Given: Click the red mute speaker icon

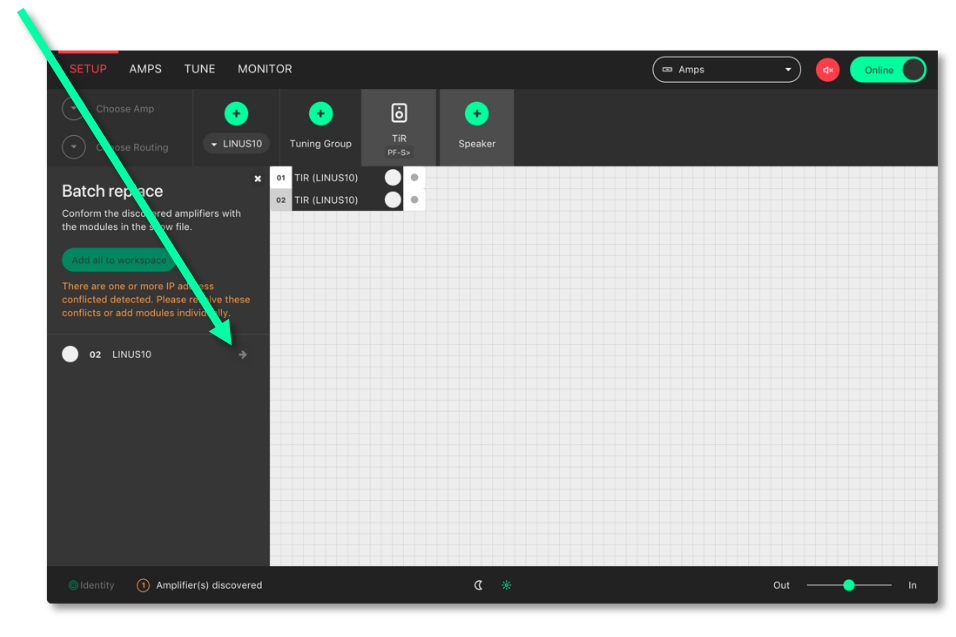Looking at the screenshot, I should (x=827, y=70).
